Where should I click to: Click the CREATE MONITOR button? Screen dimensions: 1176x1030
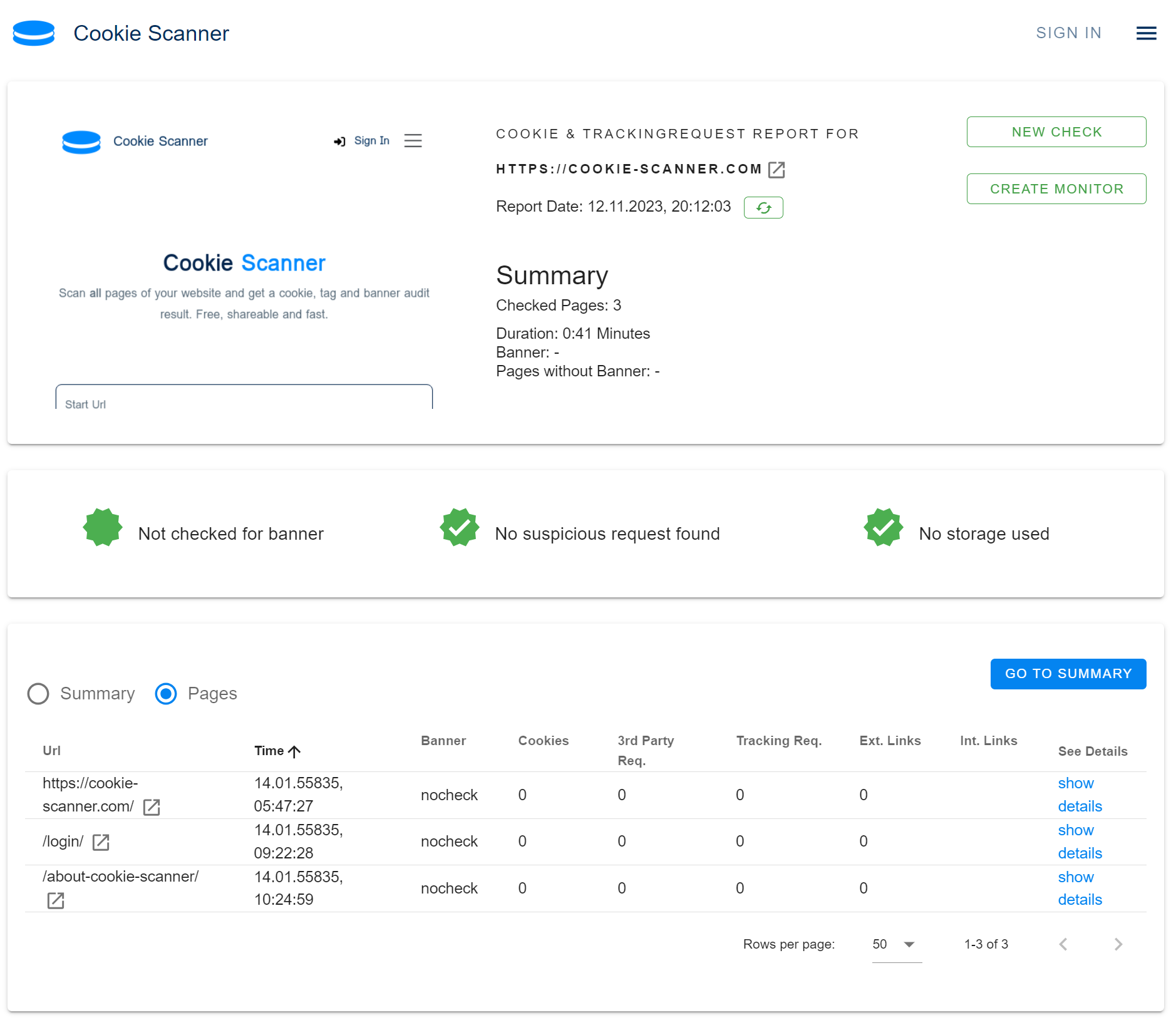1056,189
